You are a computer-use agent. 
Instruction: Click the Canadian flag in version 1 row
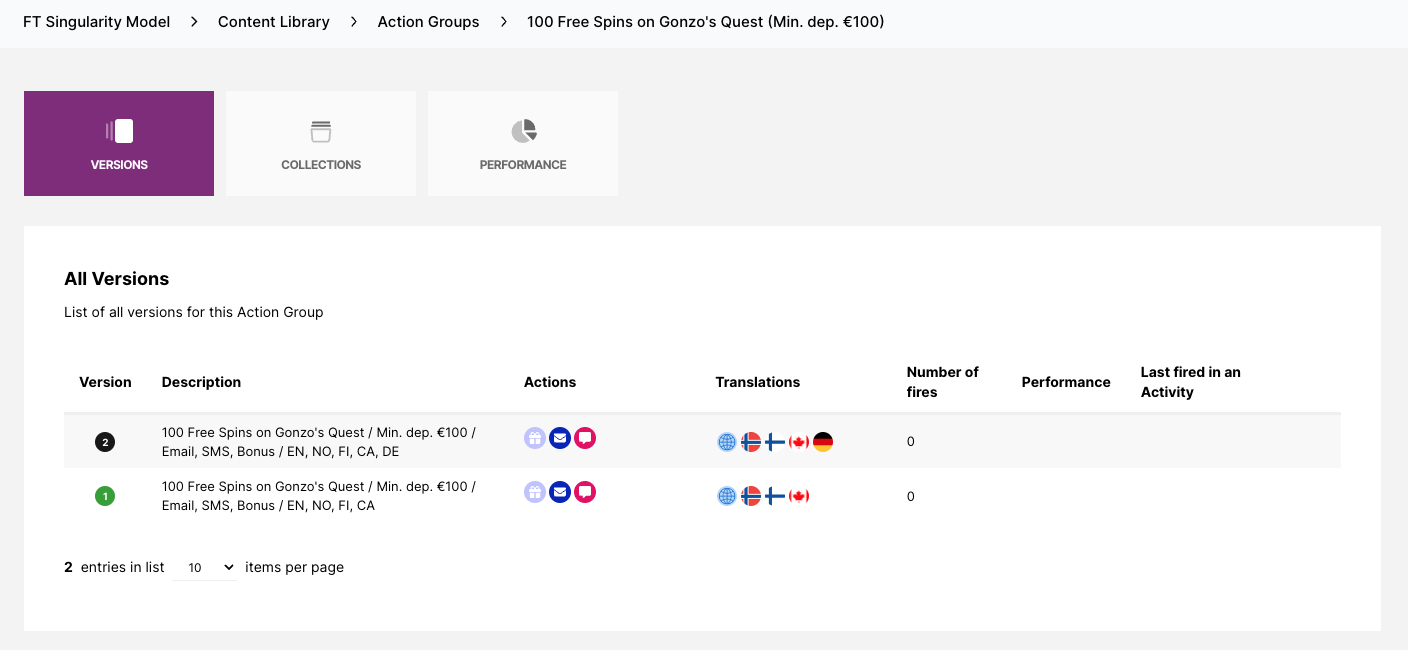click(x=799, y=496)
